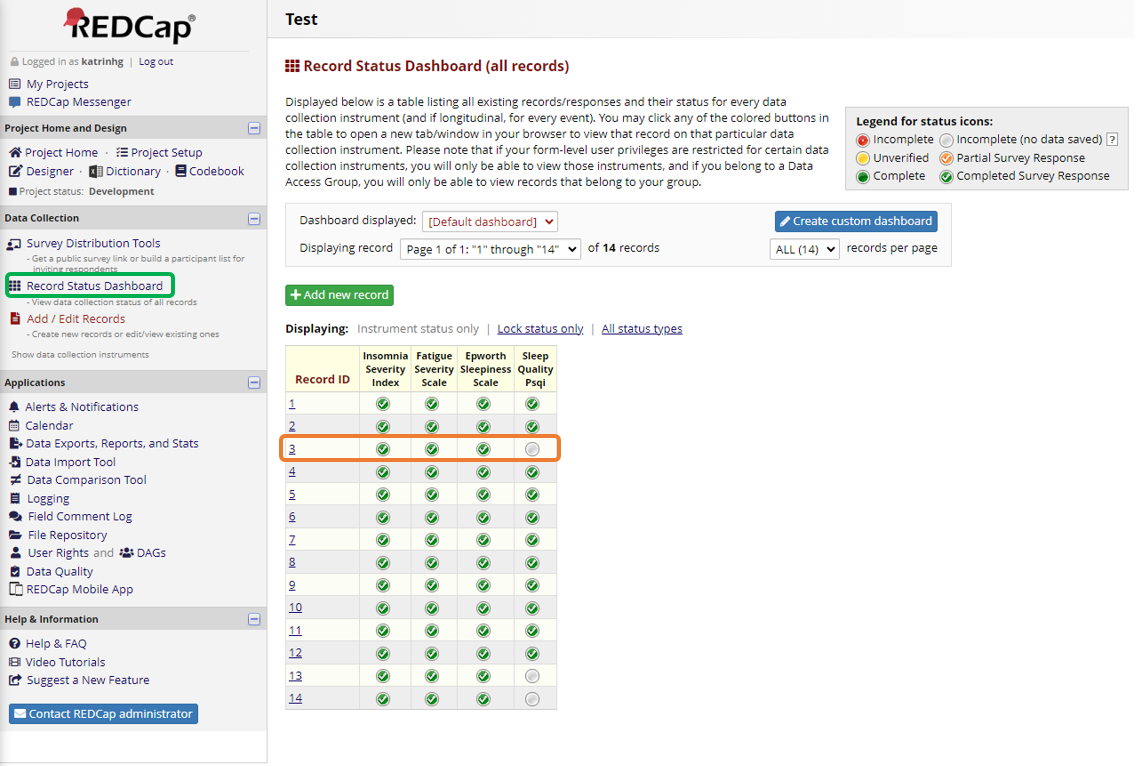Open record 14's gray Sleep Quality icon
The height and width of the screenshot is (766, 1139).
pyautogui.click(x=532, y=699)
